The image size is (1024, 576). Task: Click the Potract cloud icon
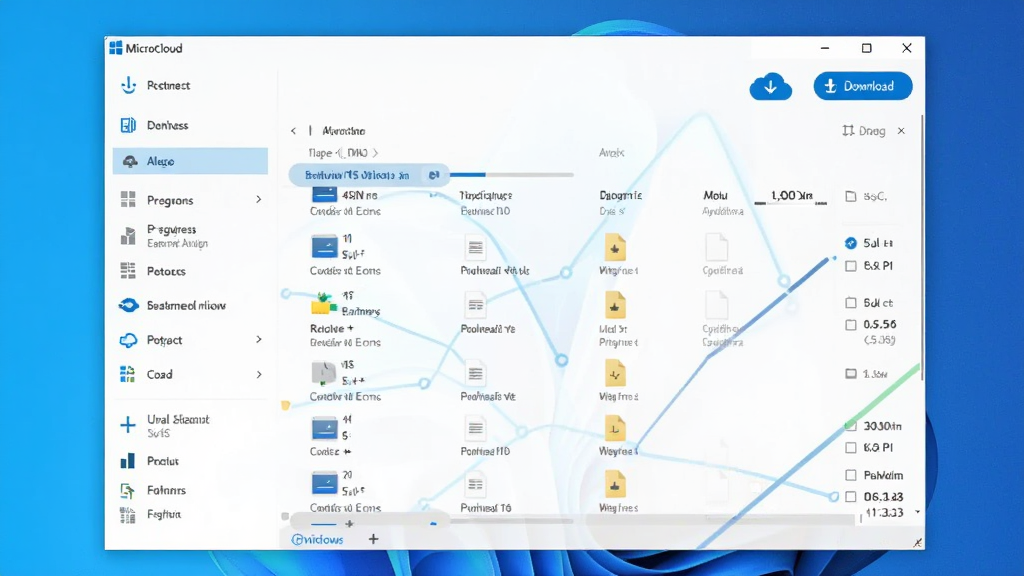[x=128, y=340]
